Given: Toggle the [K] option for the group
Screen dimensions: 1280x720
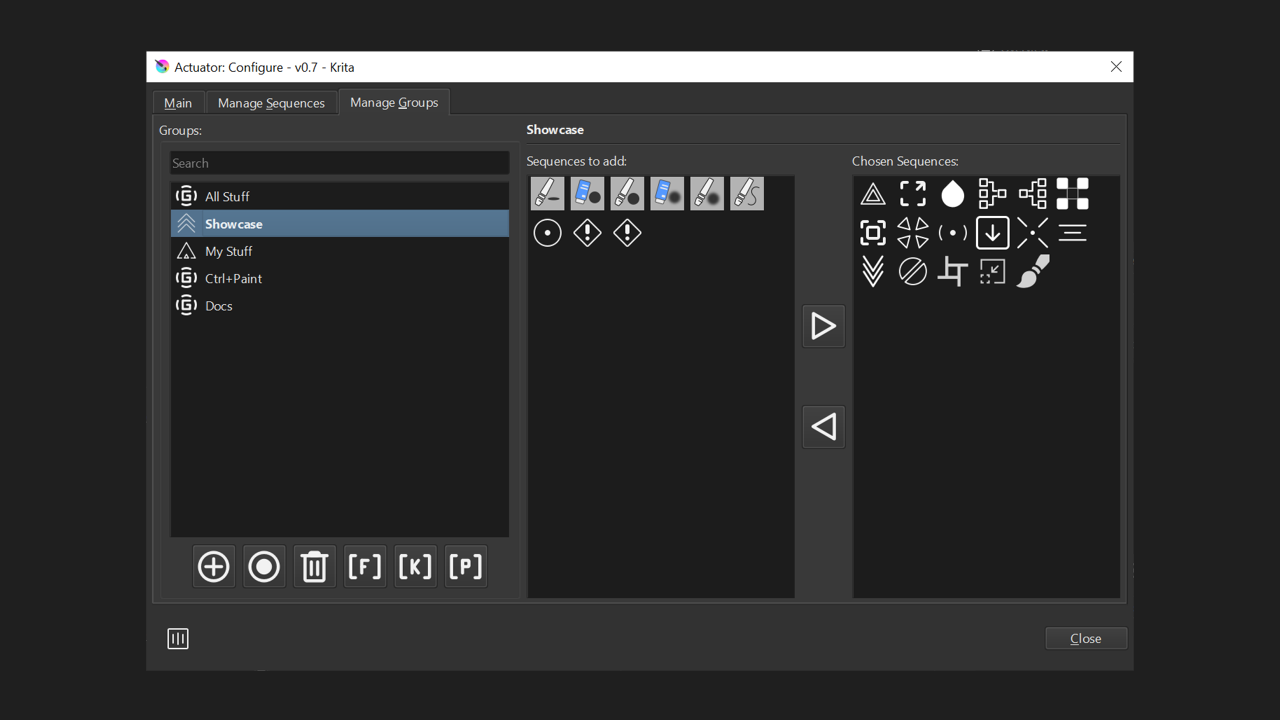Looking at the screenshot, I should click(415, 566).
